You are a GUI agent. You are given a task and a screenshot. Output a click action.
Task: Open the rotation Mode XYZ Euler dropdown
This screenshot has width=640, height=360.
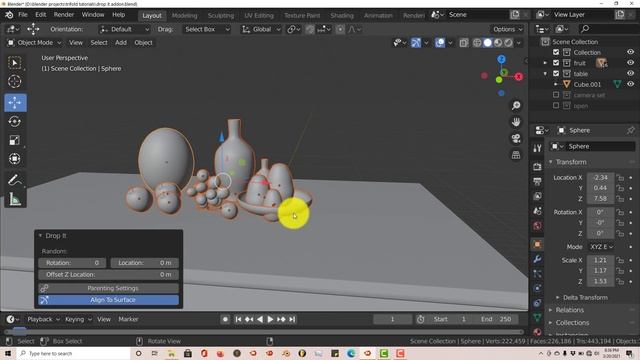pos(601,247)
